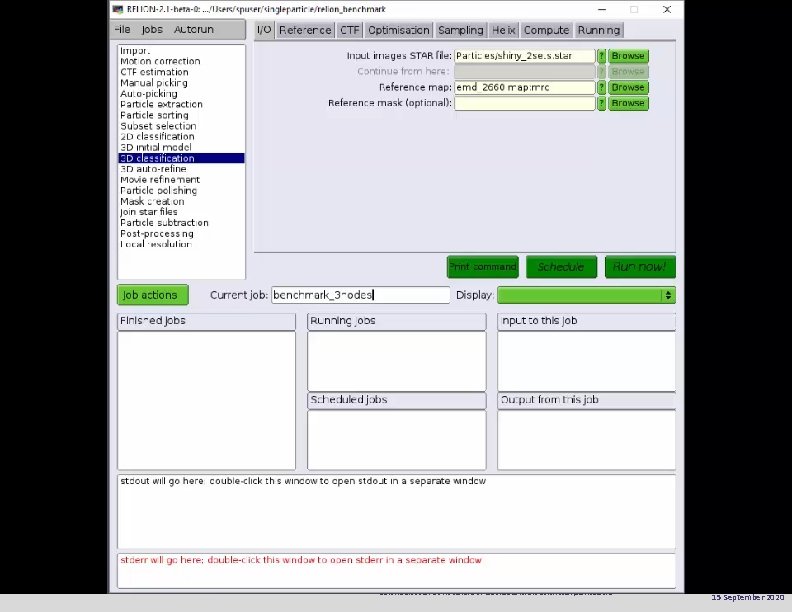Click help '?' beside Input images STAR file
Image resolution: width=792 pixels, height=612 pixels.
tap(601, 56)
